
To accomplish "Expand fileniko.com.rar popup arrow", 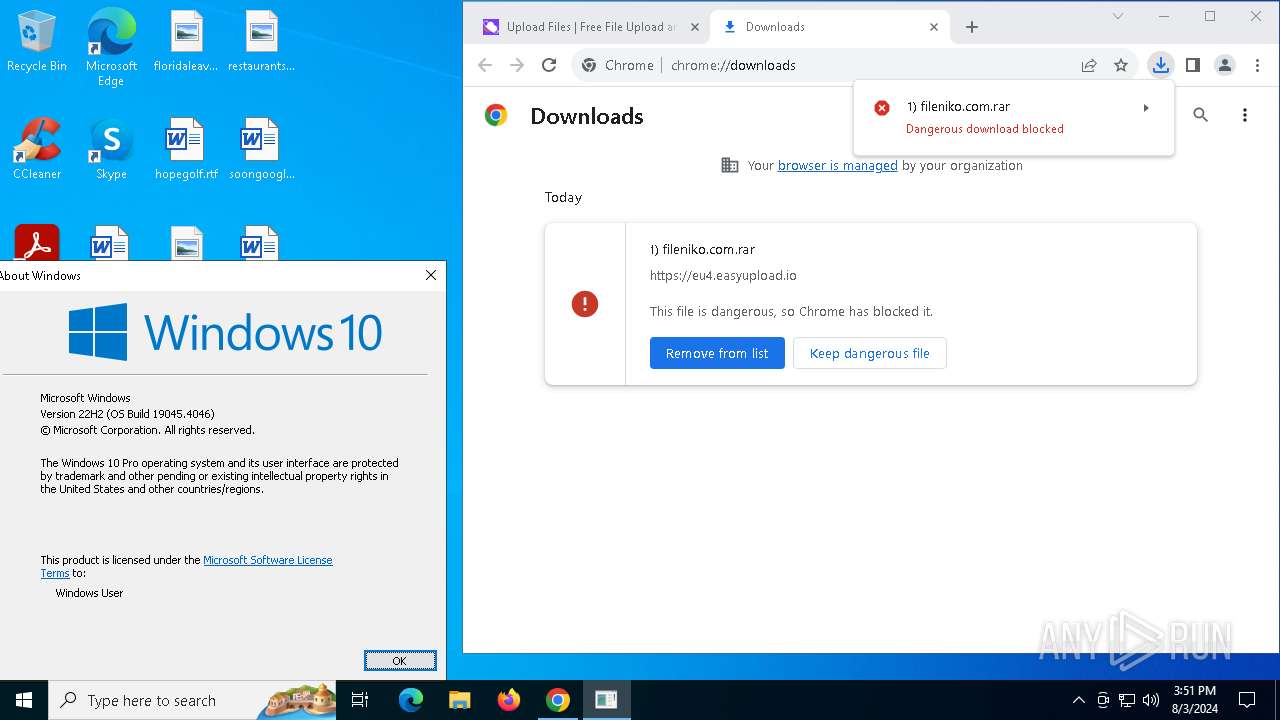I will click(1146, 107).
